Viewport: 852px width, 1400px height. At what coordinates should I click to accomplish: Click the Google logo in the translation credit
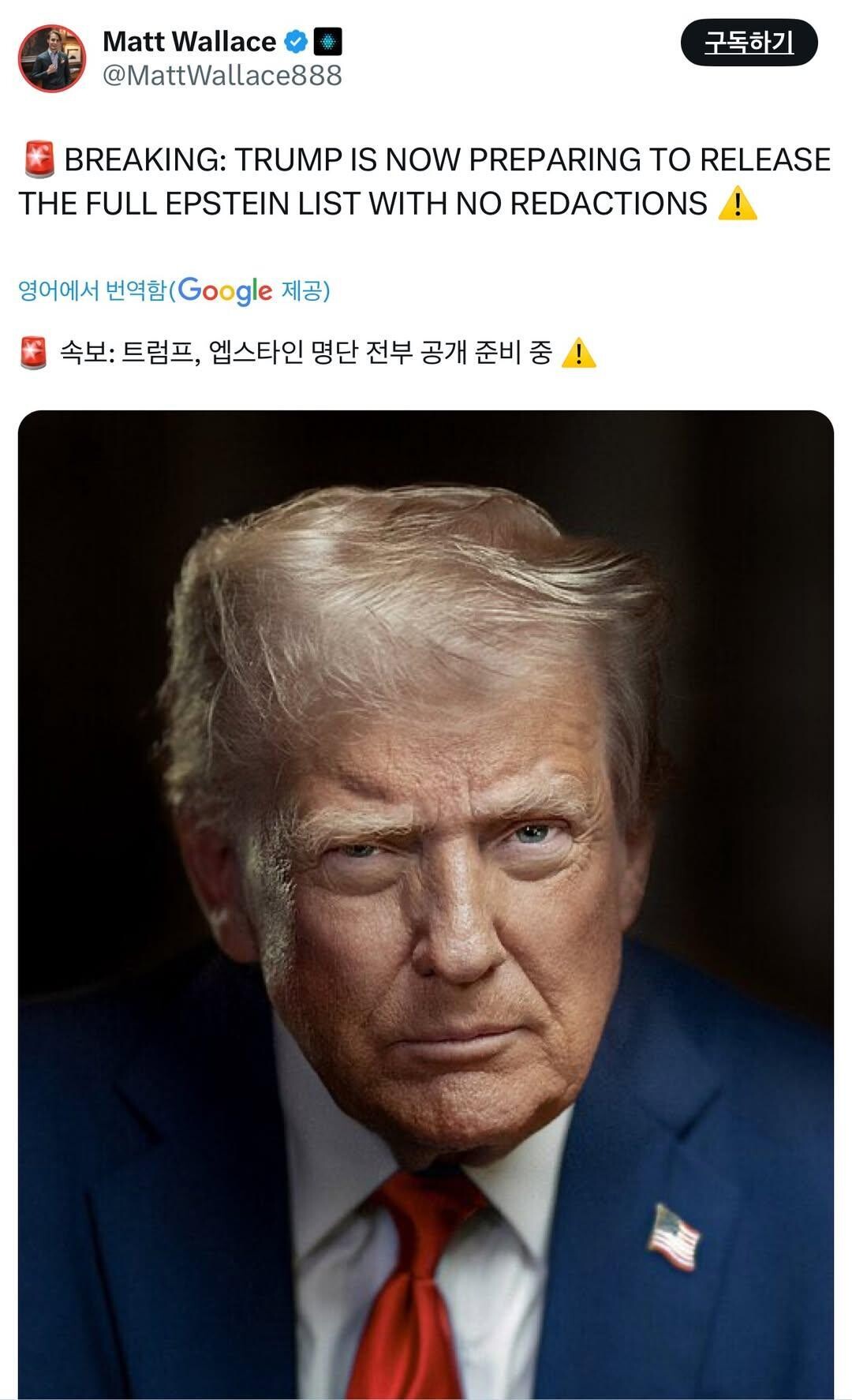point(225,291)
